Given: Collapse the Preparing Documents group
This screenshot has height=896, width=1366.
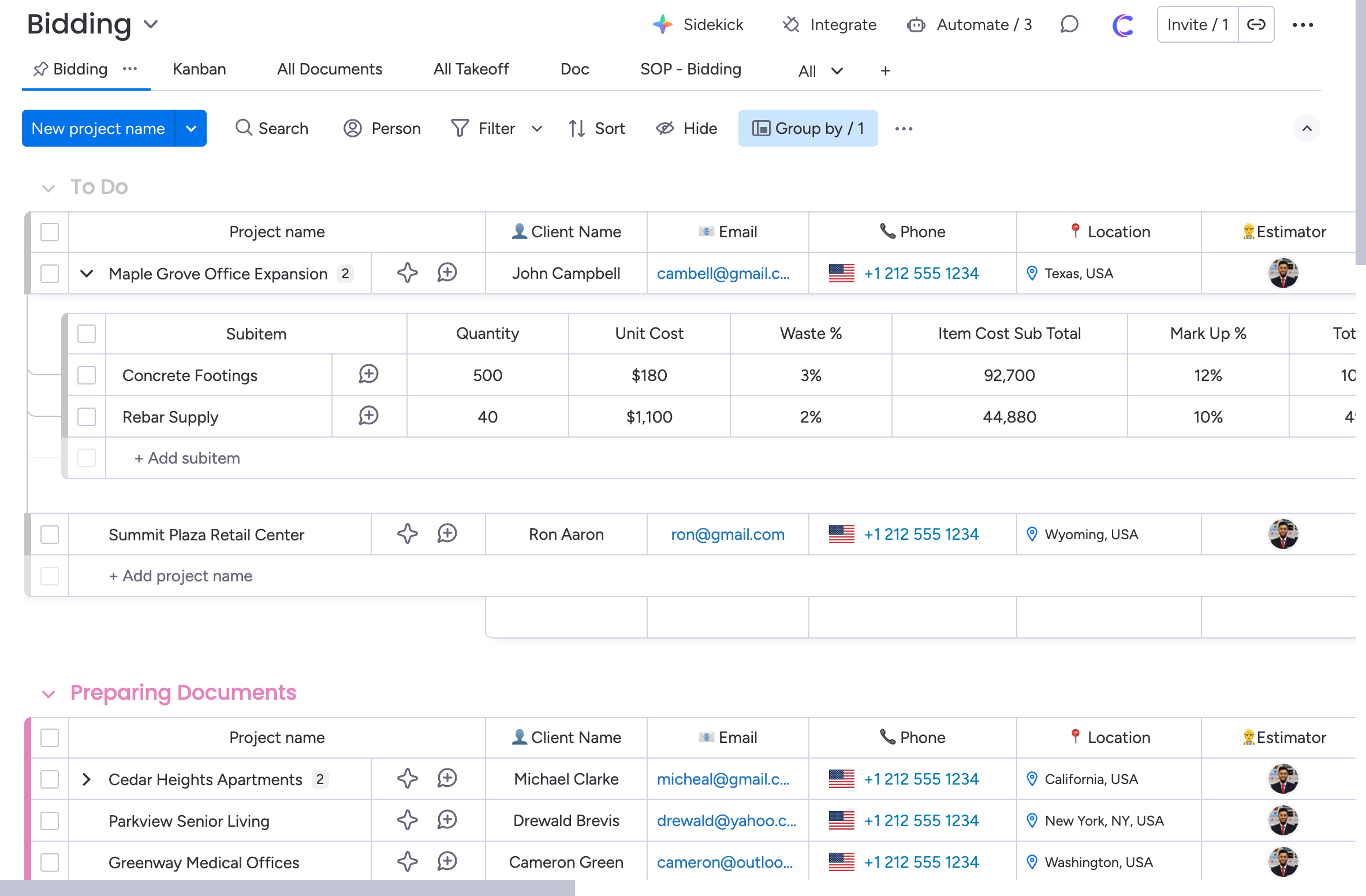Looking at the screenshot, I should pyautogui.click(x=48, y=694).
